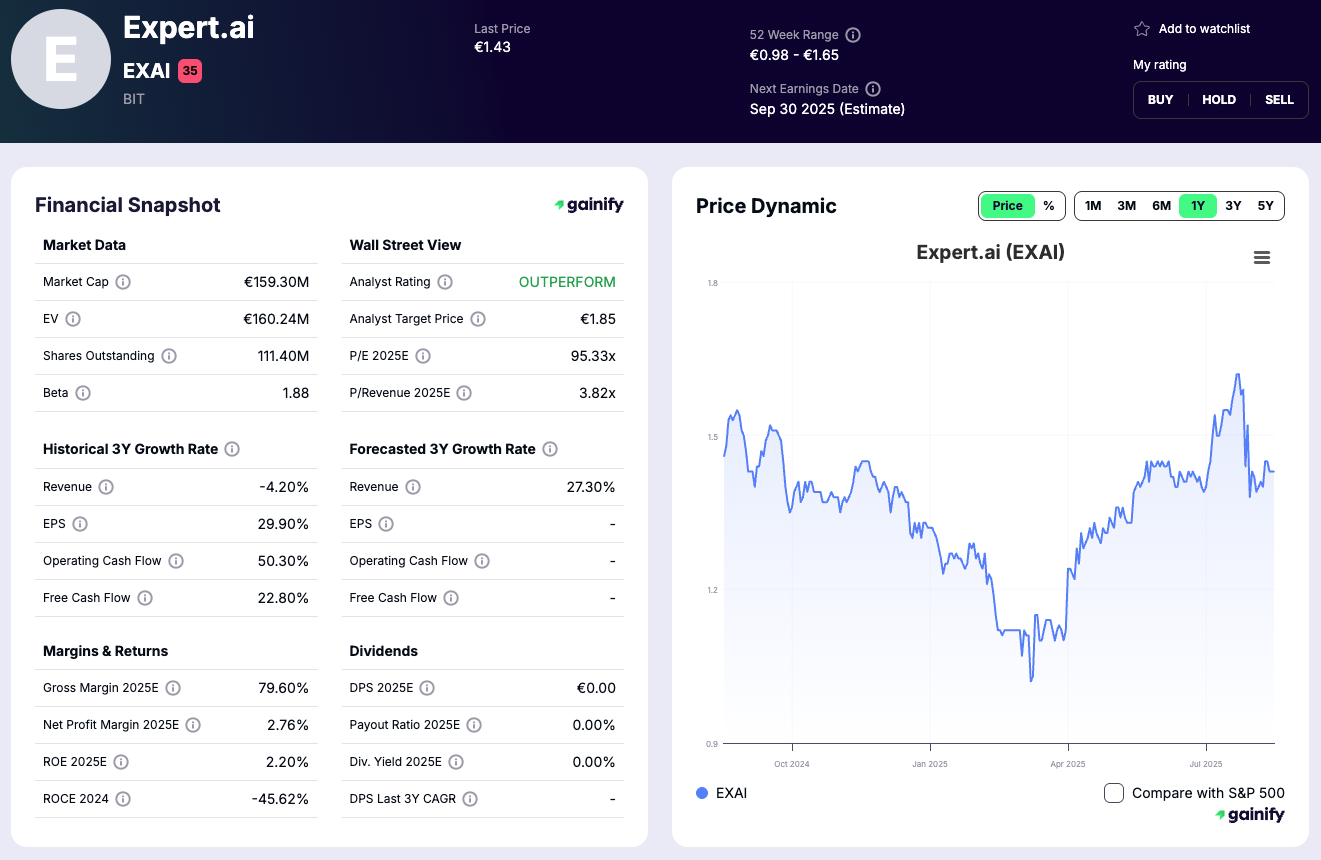Click the Expert.ai (EXAI) chart title
The height and width of the screenshot is (860, 1321).
click(x=990, y=252)
